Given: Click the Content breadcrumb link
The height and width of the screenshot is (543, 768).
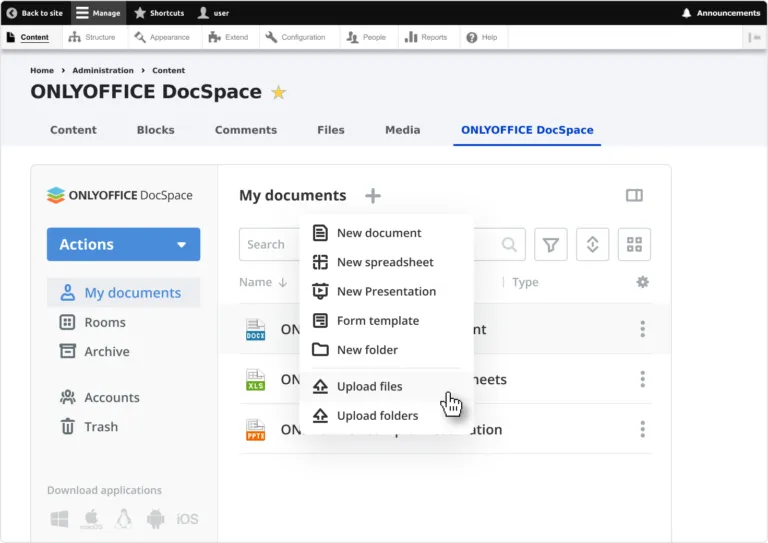Looking at the screenshot, I should (x=168, y=71).
